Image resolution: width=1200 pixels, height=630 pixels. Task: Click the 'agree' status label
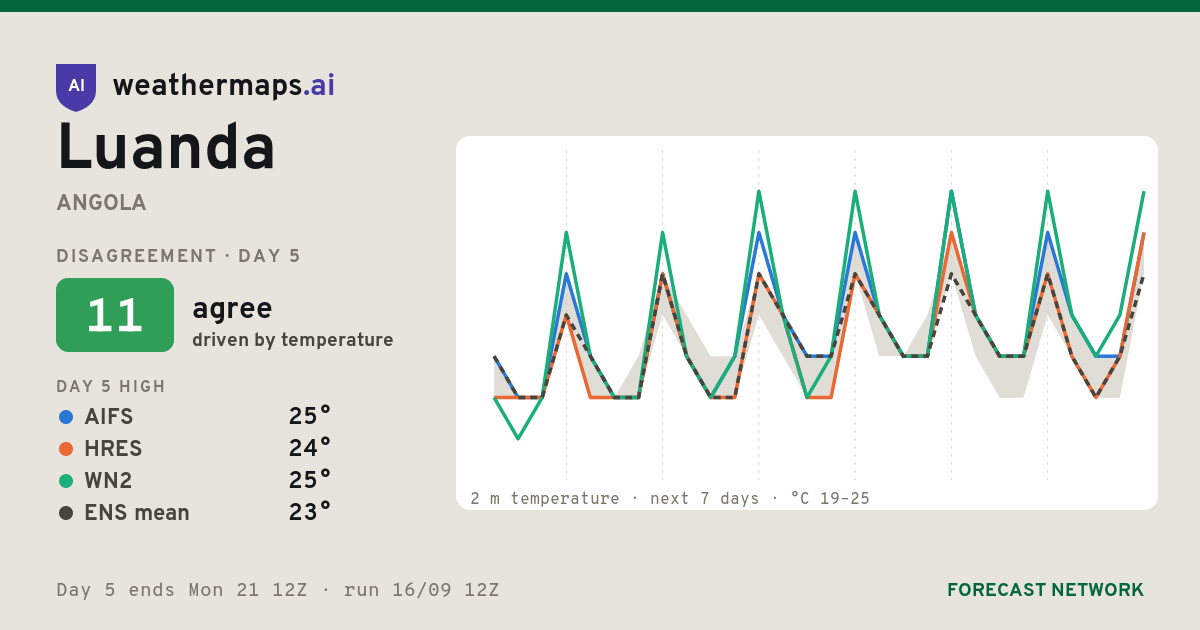pos(232,309)
